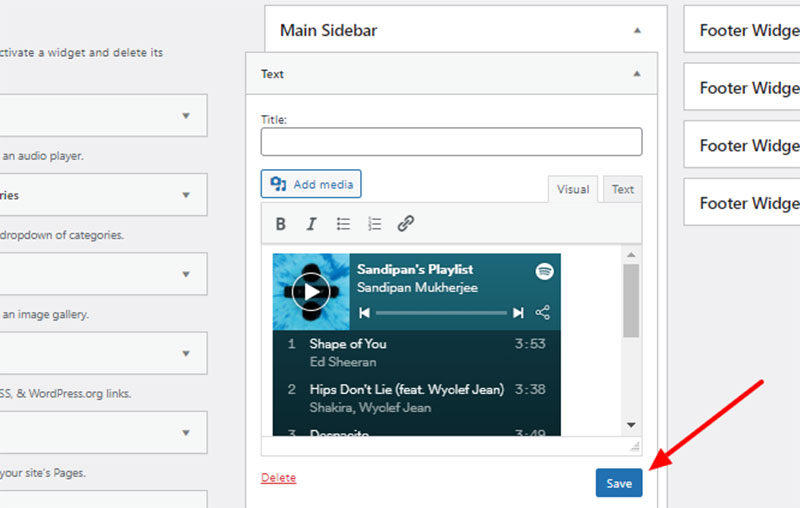Click editor scrollbar down arrow
The image size is (800, 508).
(x=631, y=425)
